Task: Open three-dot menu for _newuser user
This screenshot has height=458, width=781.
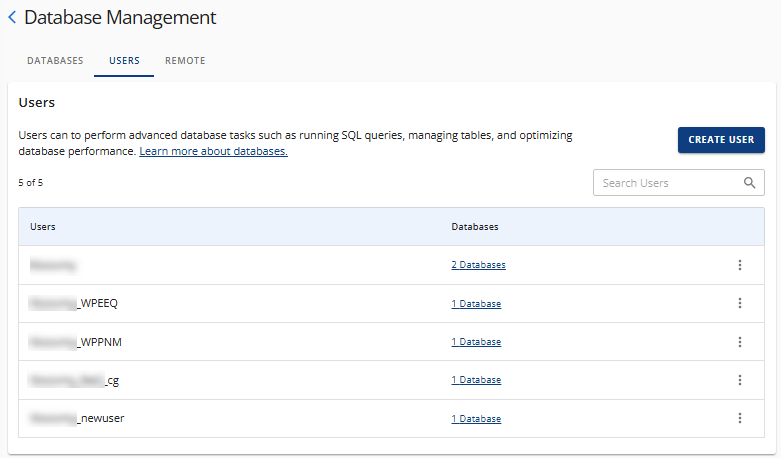Action: point(740,418)
